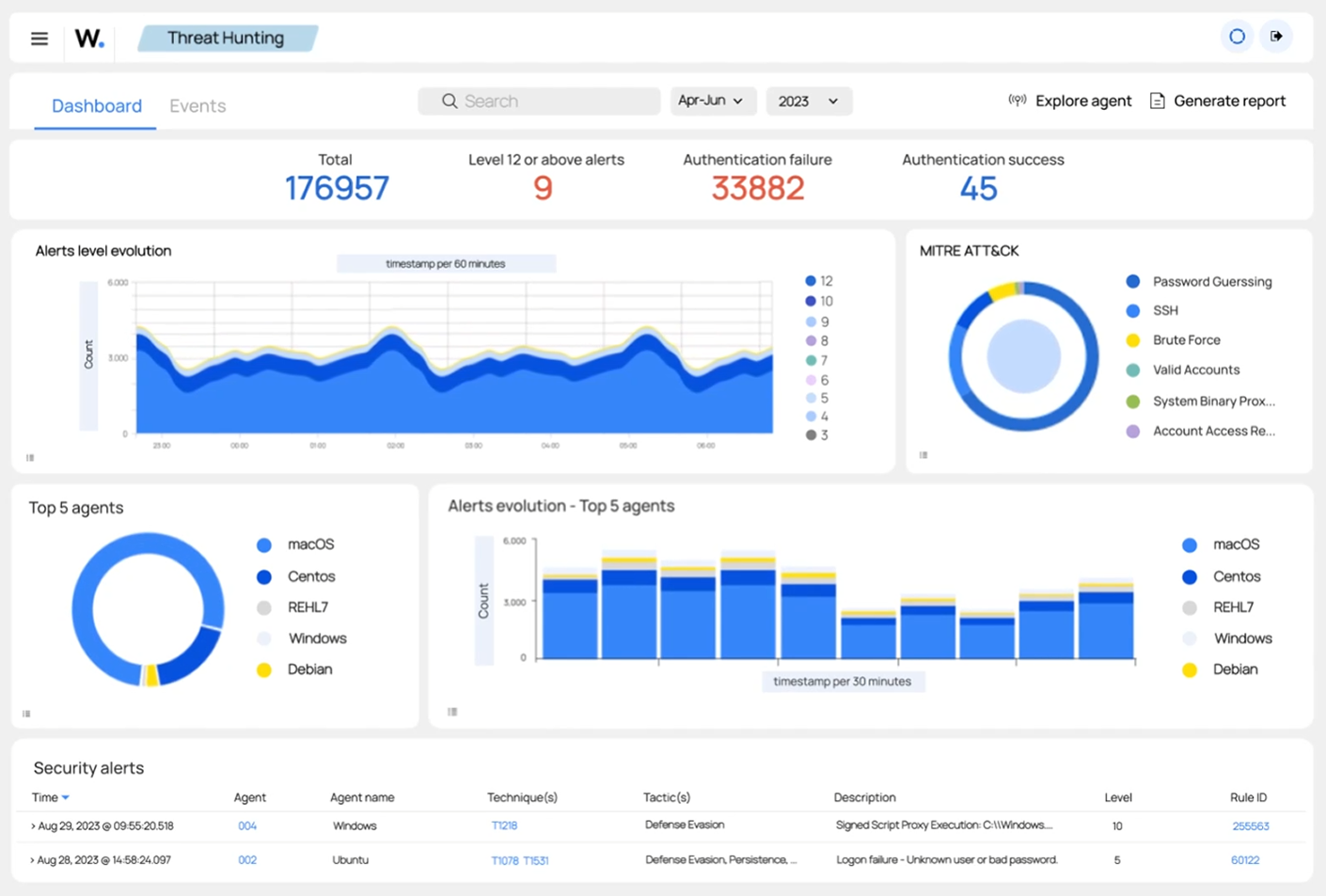This screenshot has width=1326, height=896.
Task: Open the 2023 year dropdown
Action: tap(809, 101)
